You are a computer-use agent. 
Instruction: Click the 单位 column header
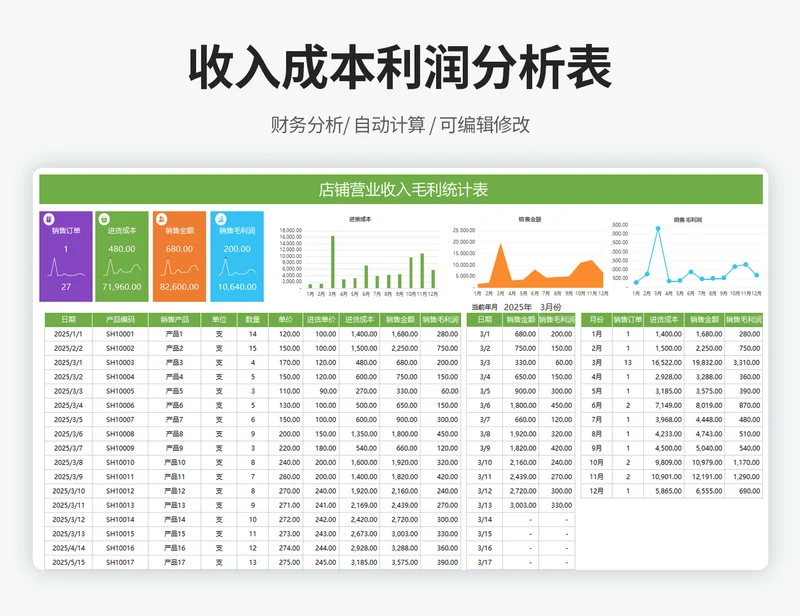point(219,319)
